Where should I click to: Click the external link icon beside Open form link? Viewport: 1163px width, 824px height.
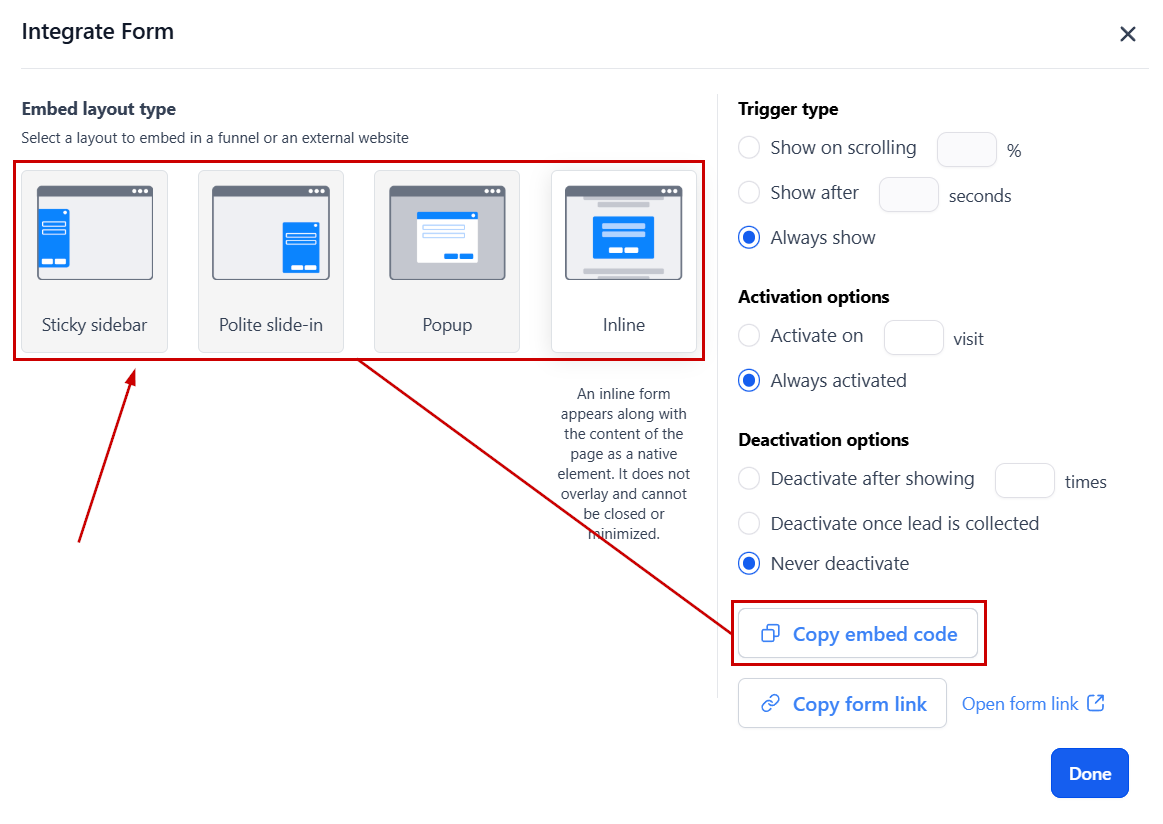tap(1096, 703)
